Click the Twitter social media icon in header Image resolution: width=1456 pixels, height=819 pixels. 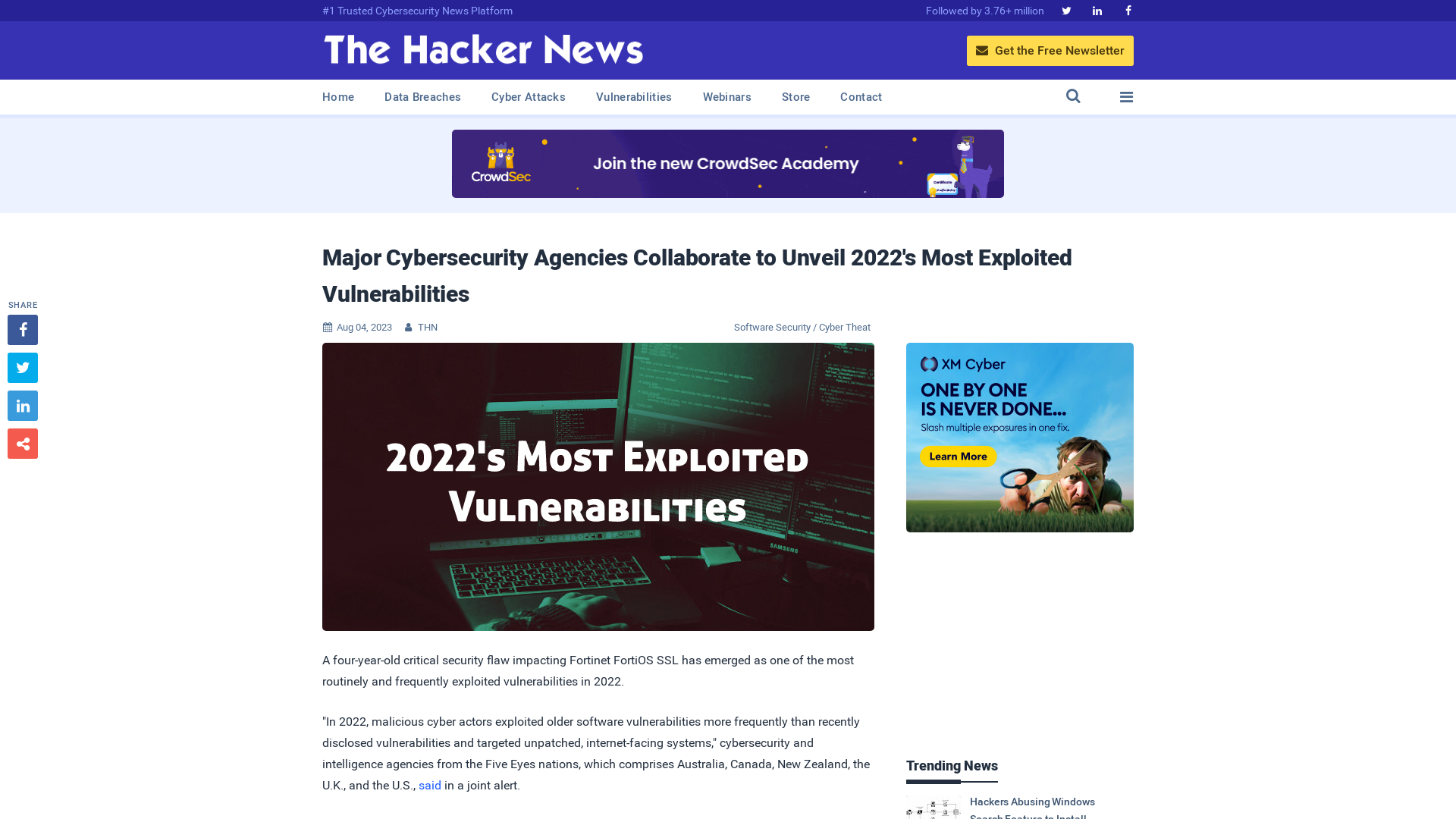point(1066,11)
